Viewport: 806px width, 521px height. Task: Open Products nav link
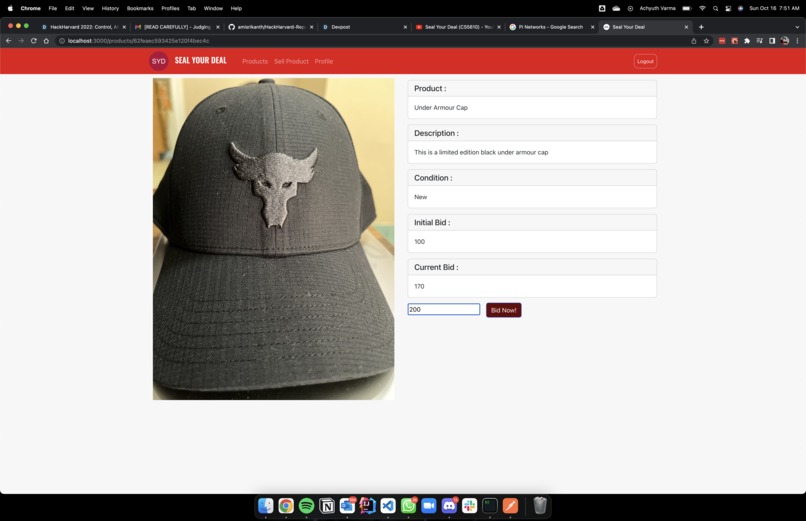(255, 61)
